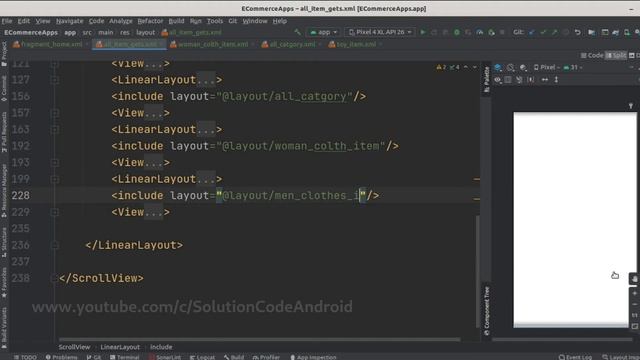The width and height of the screenshot is (640, 360).
Task: Click the editor horizontal scrollbar
Action: 260,339
